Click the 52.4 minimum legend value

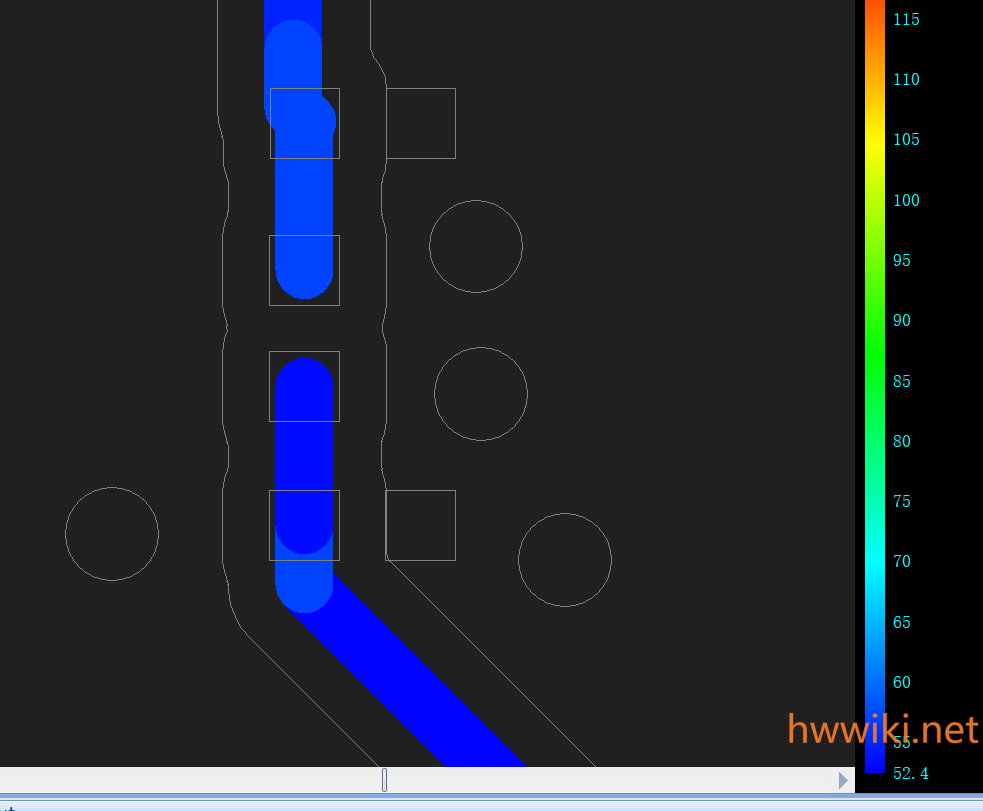(910, 773)
